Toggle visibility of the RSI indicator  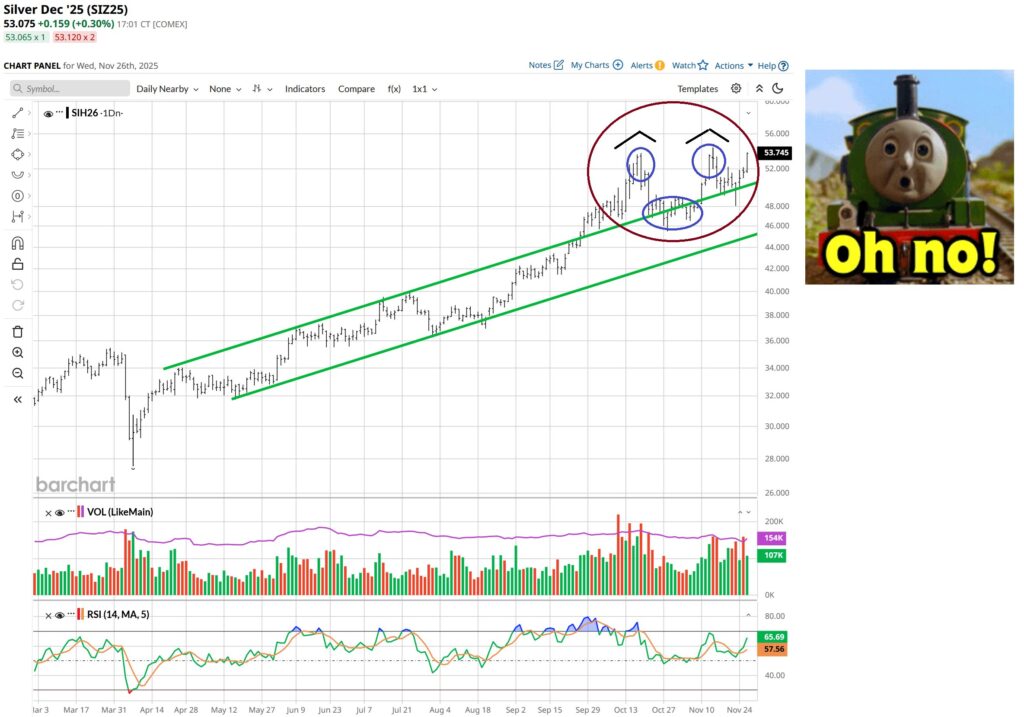pos(60,615)
